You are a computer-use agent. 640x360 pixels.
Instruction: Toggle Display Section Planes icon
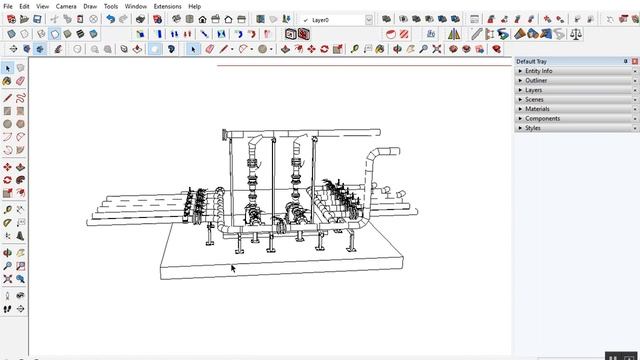pos(391,34)
